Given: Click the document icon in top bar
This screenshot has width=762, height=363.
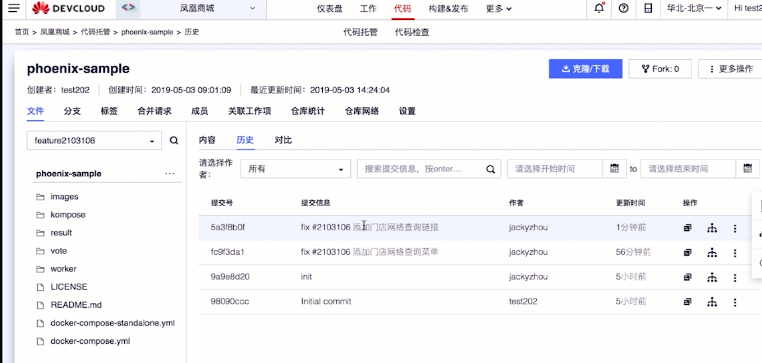Looking at the screenshot, I should [x=648, y=8].
